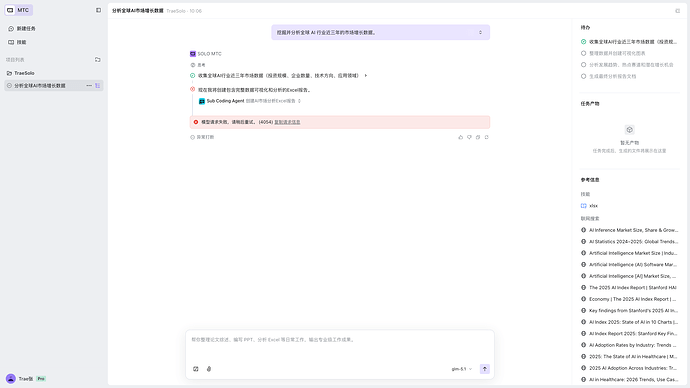Open the more options ellipsis on the selected task
Image resolution: width=690 pixels, height=388 pixels.
pyautogui.click(x=89, y=85)
